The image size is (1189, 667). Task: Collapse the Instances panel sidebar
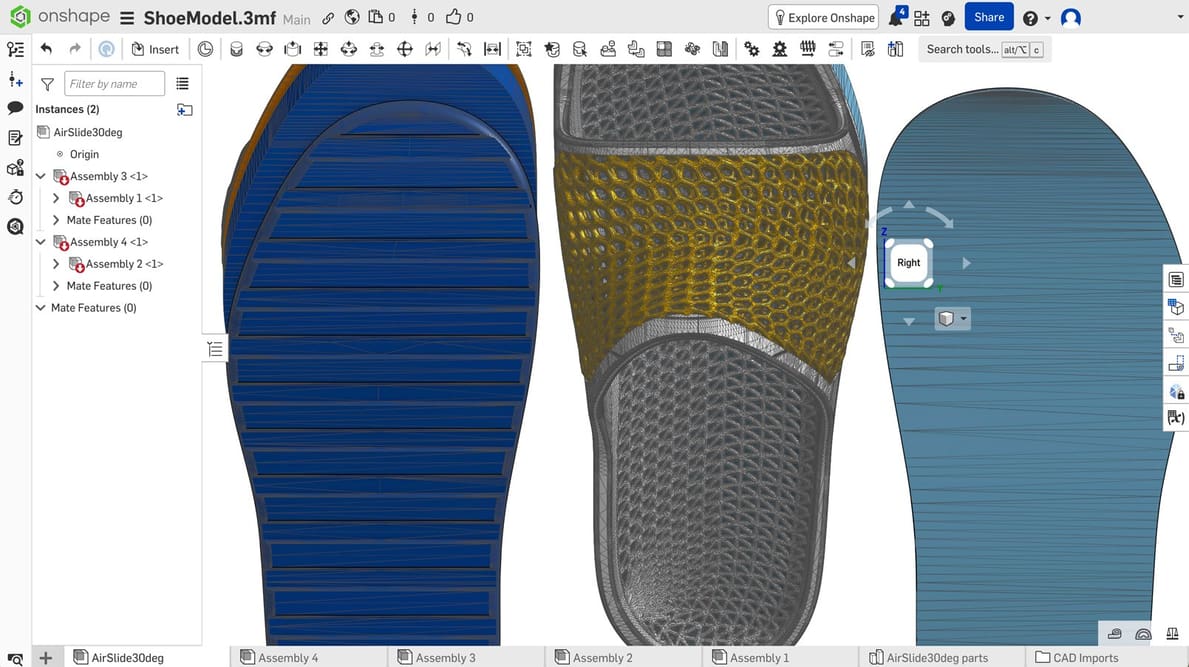click(x=214, y=348)
